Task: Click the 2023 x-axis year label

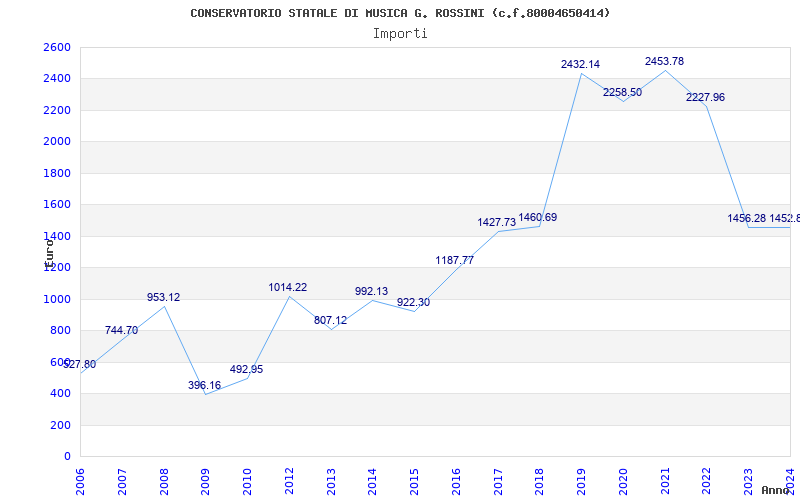Action: coord(748,481)
